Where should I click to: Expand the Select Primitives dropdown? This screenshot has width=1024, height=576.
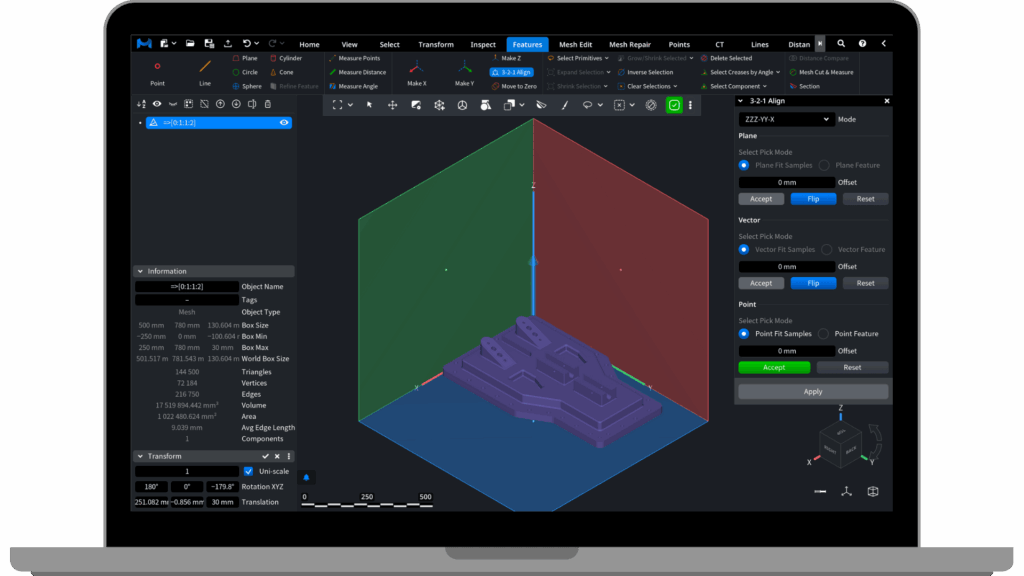coord(578,58)
